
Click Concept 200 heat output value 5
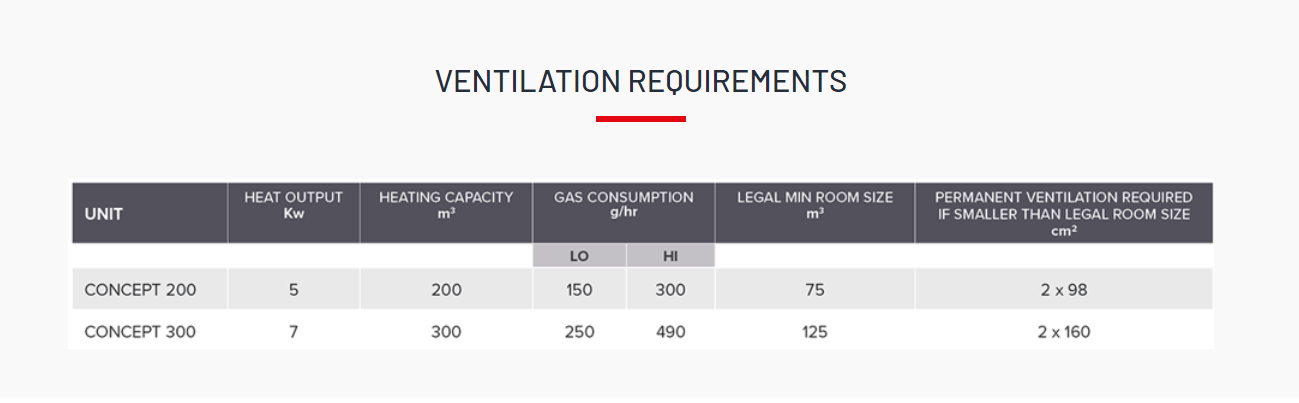click(293, 290)
